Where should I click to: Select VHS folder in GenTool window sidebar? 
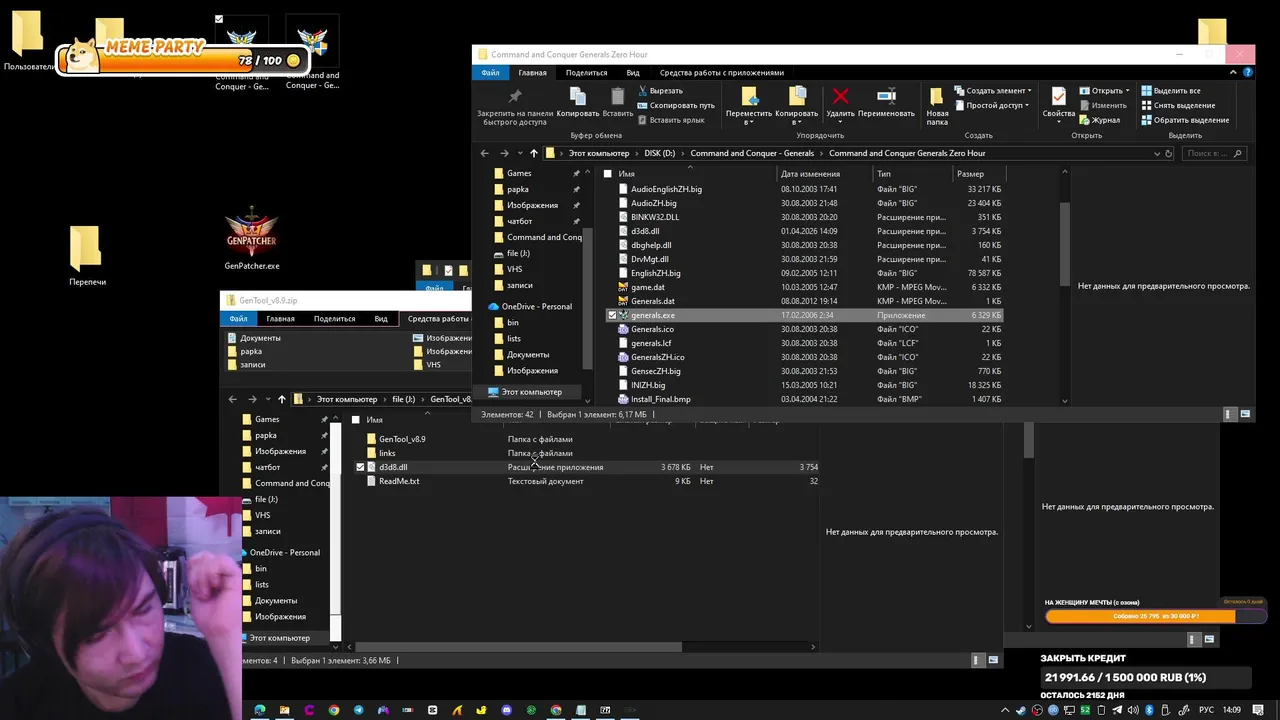(262, 515)
